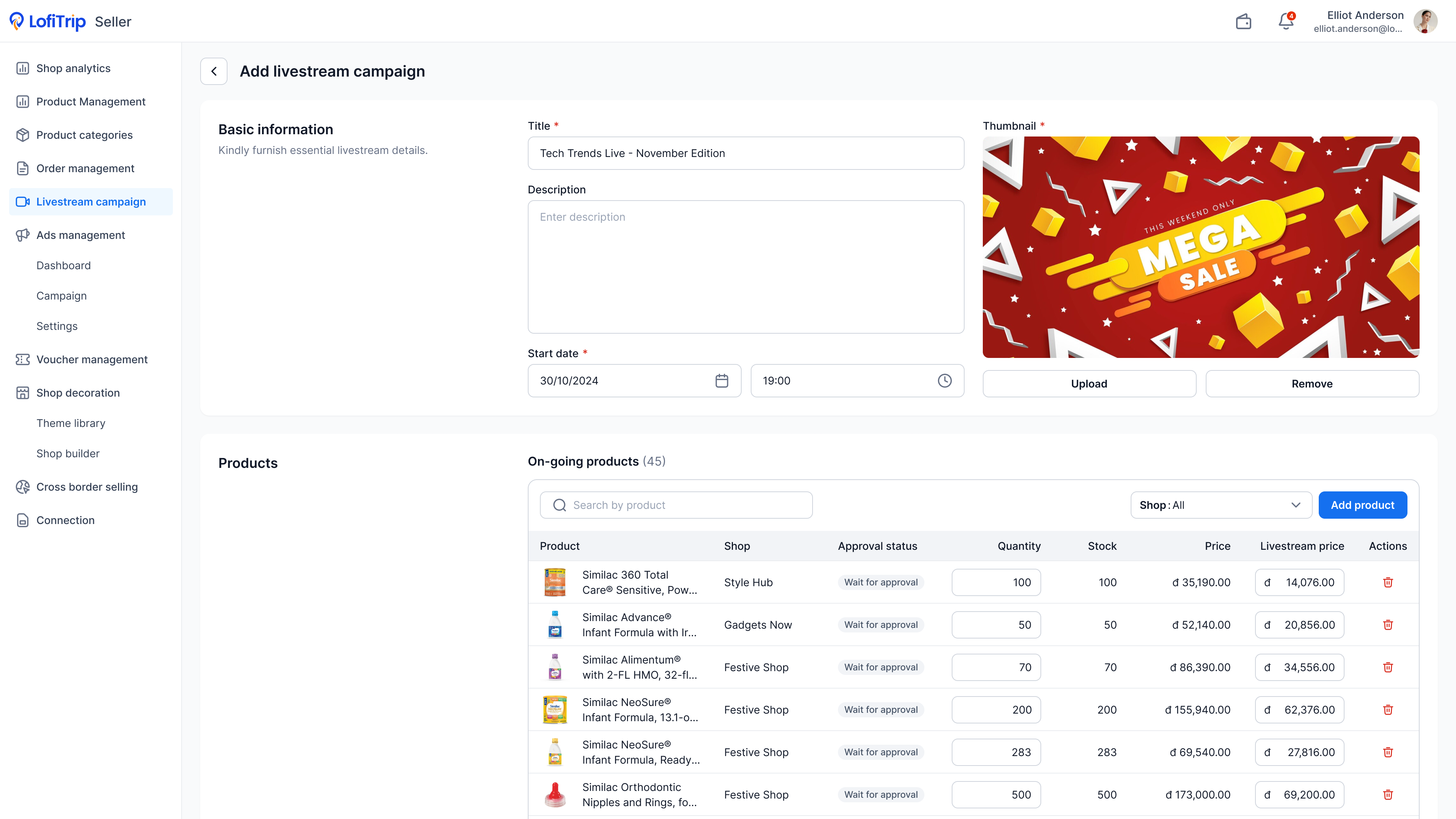The width and height of the screenshot is (1456, 819).
Task: Expand the Shop: All dropdown
Action: 1221,505
